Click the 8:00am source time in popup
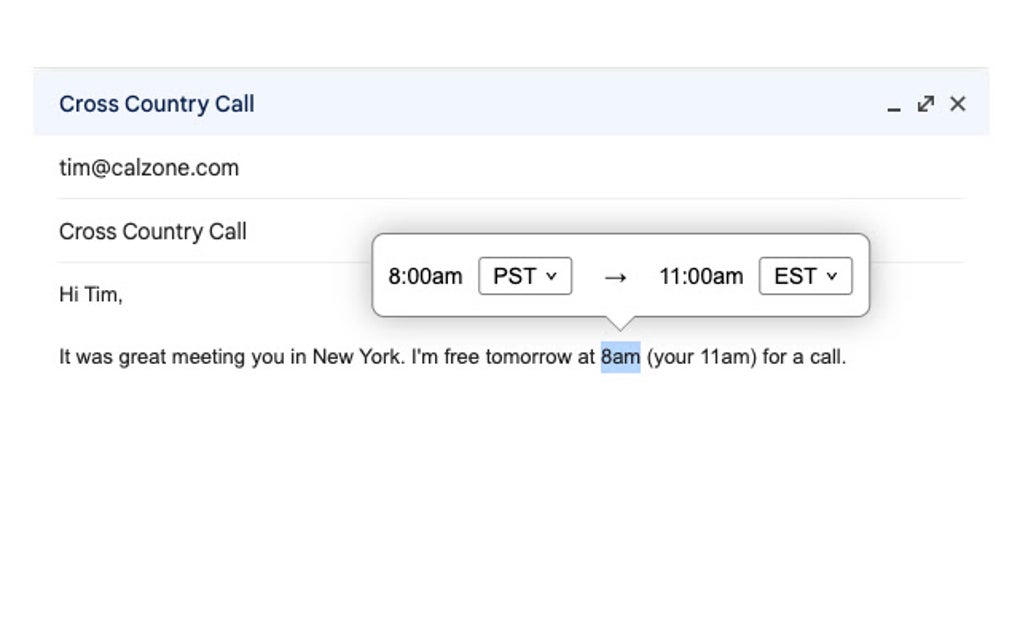Image resolution: width=1020 pixels, height=638 pixels. tap(425, 277)
